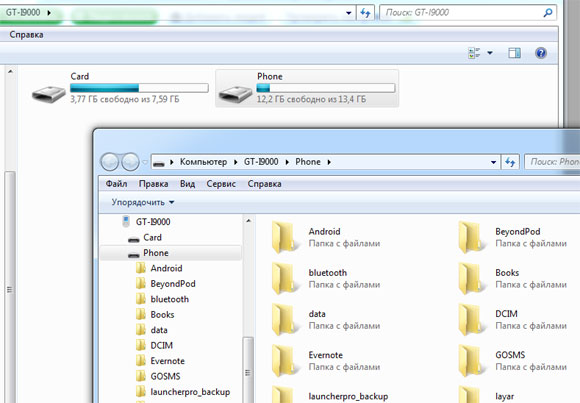Screen dimensions: 580x403
Task: Select BeyondPod folder icon in file list
Action: click(472, 238)
